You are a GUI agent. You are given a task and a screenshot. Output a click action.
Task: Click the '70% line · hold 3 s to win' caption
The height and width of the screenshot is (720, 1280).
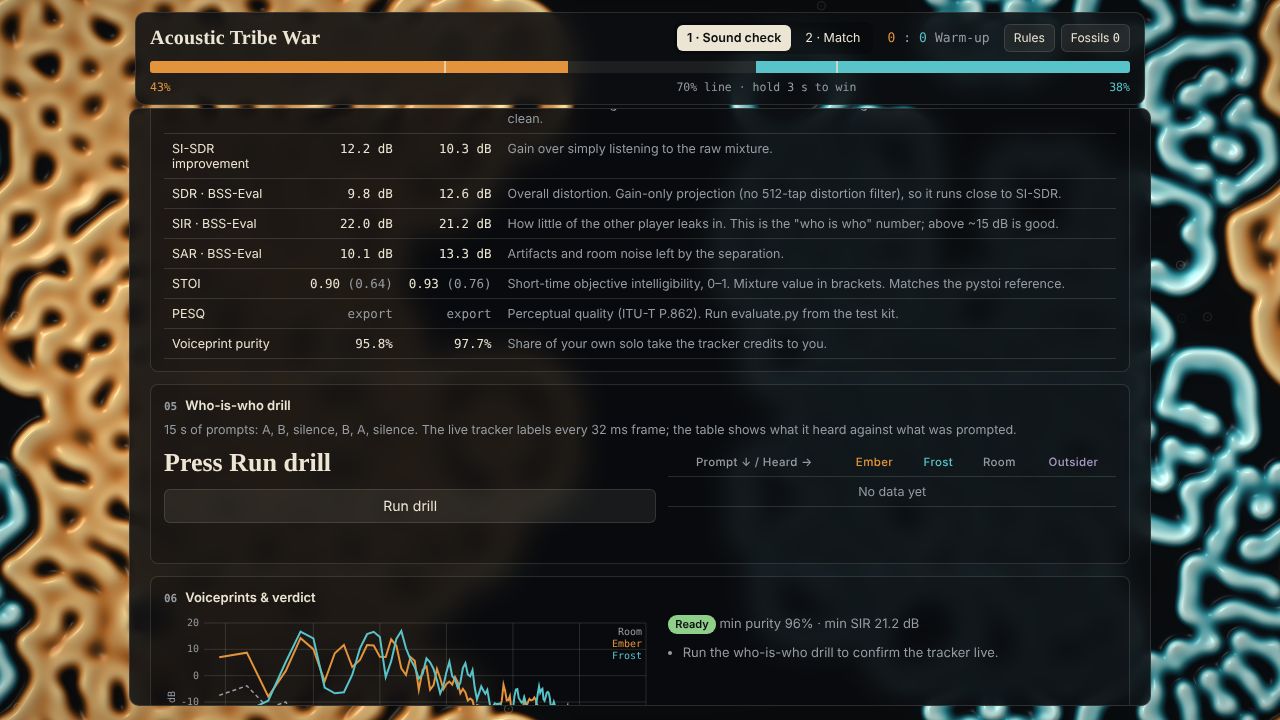(766, 87)
